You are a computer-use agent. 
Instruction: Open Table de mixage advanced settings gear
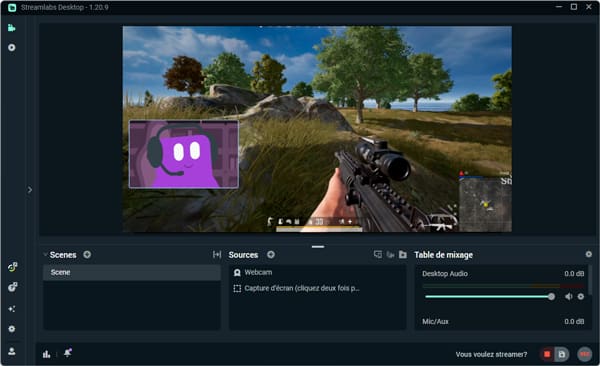[x=589, y=254]
